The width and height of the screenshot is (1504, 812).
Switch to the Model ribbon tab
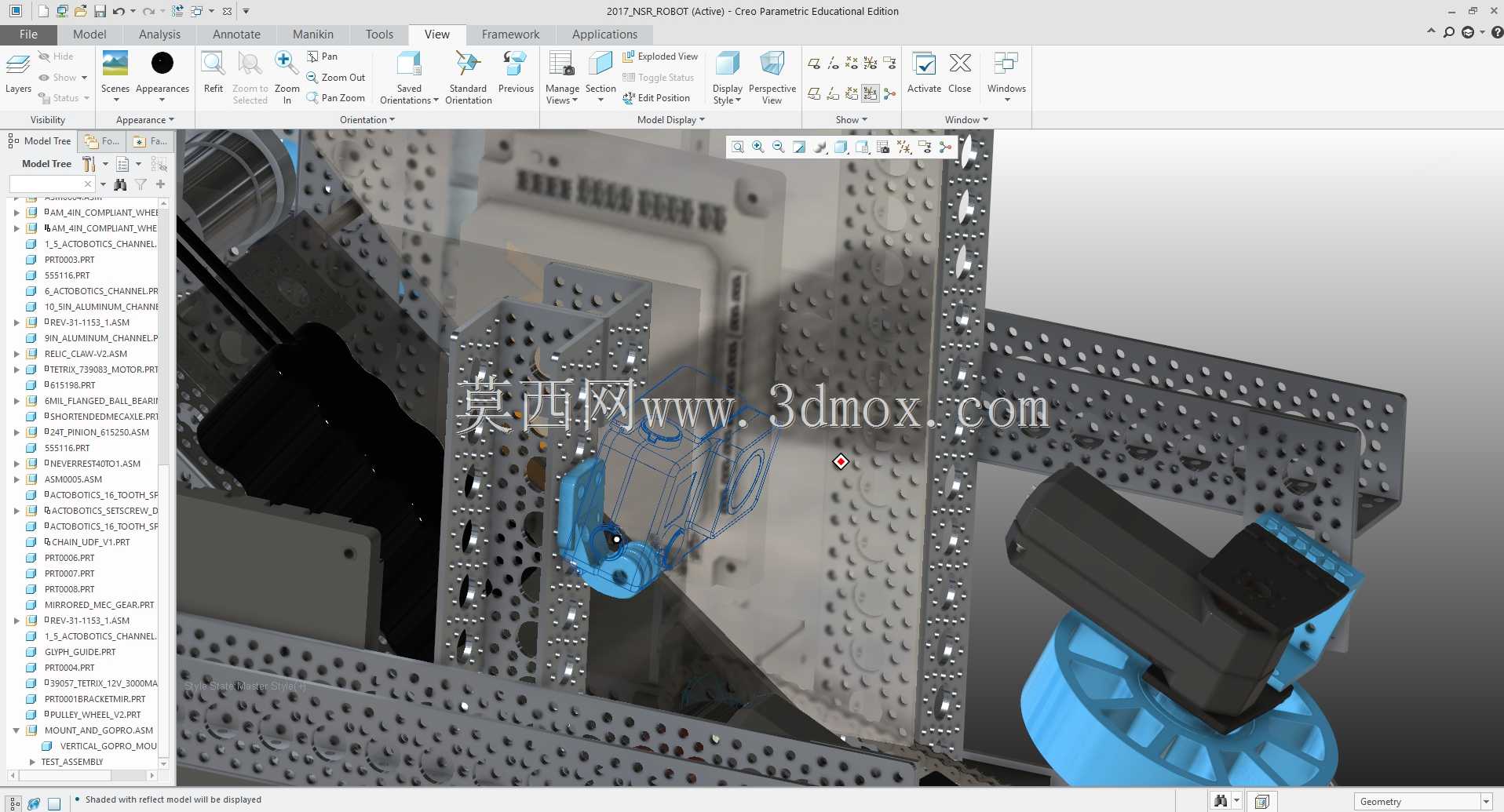[x=89, y=35]
